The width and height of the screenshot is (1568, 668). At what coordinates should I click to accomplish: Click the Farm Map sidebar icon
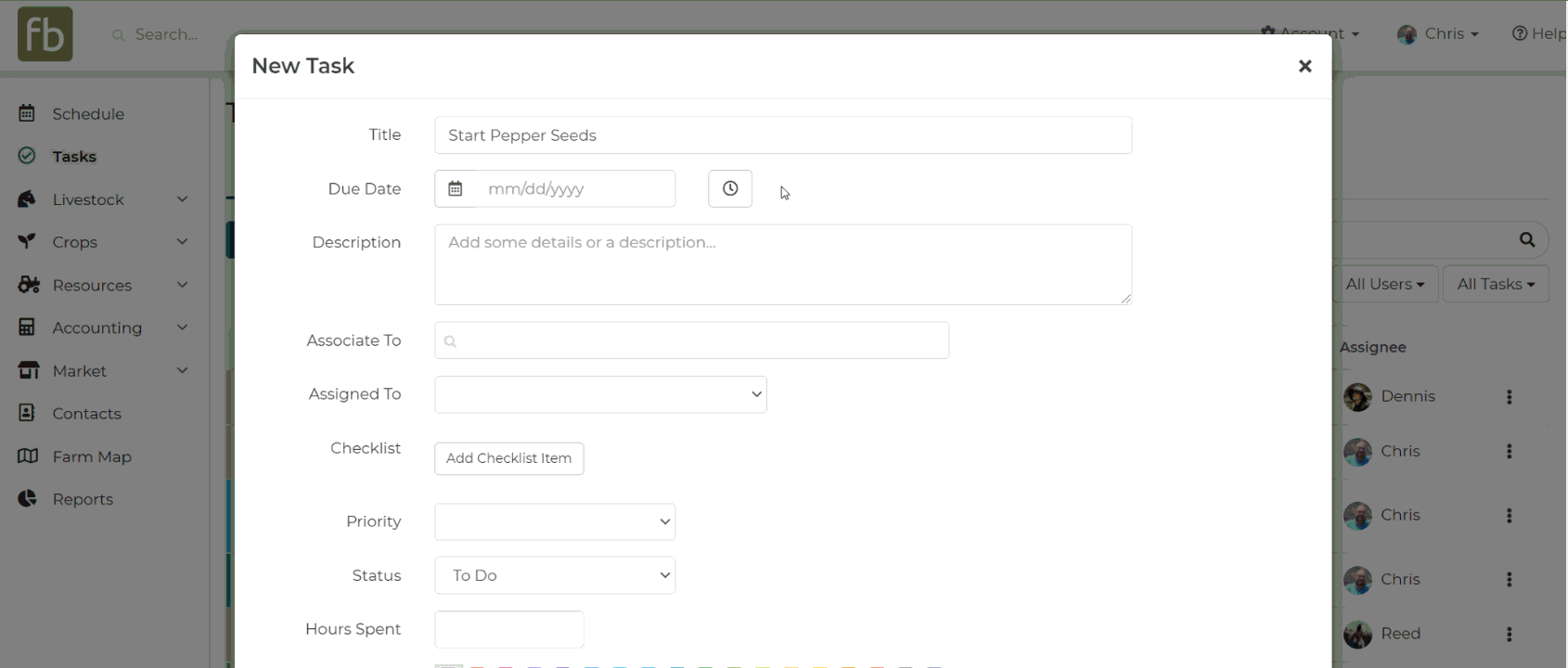pos(28,456)
